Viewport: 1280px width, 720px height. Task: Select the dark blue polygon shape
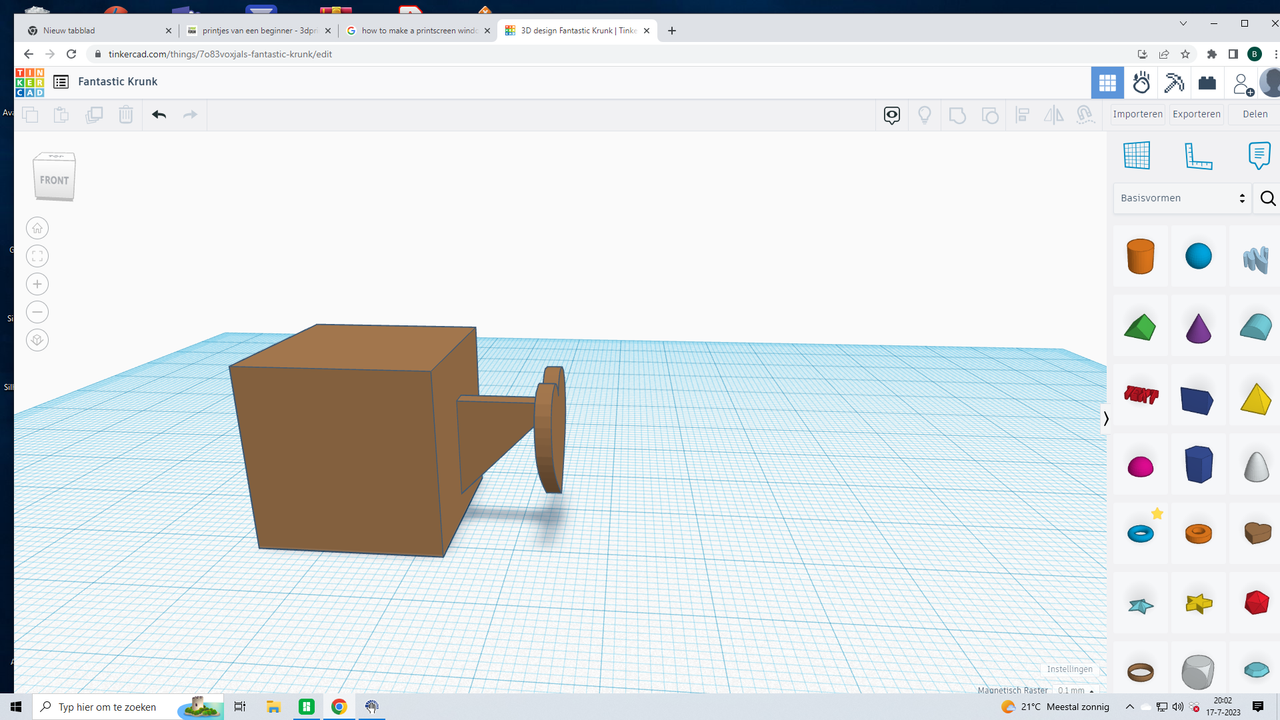coord(1198,465)
